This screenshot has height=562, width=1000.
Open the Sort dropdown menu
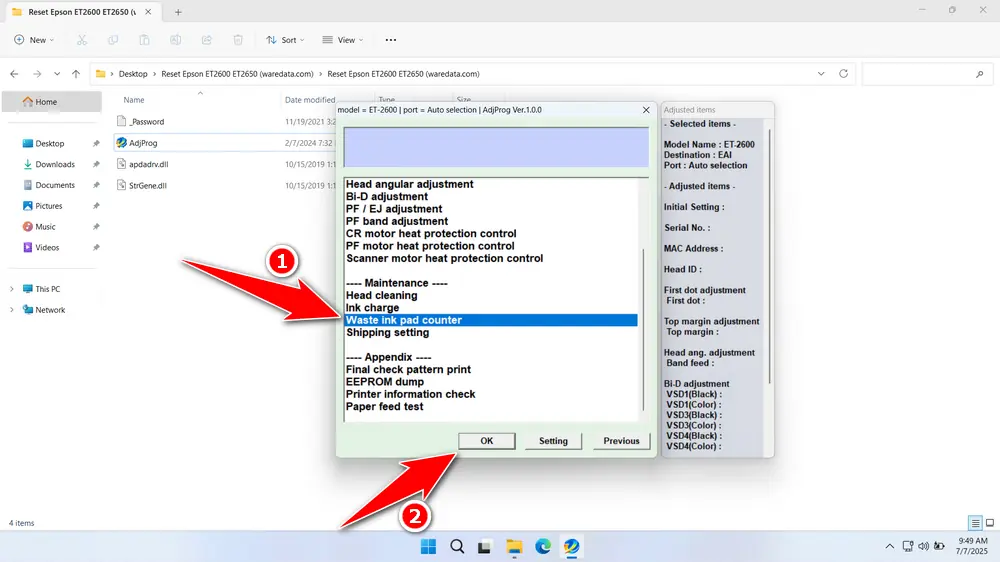click(x=285, y=40)
